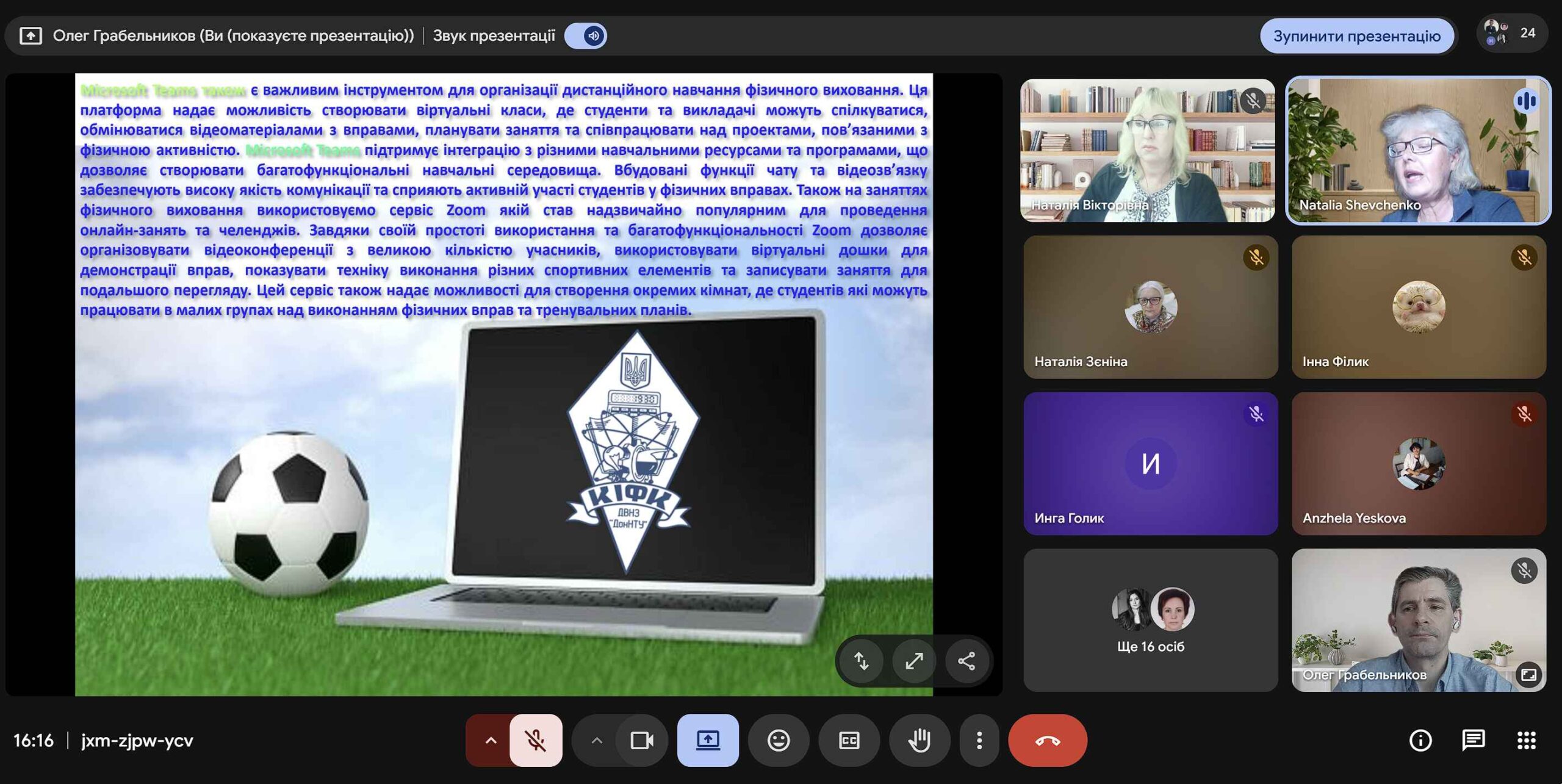Screen dimensions: 1562x784
Task: Select Олег Грабельников self-view tile
Action: (1419, 620)
